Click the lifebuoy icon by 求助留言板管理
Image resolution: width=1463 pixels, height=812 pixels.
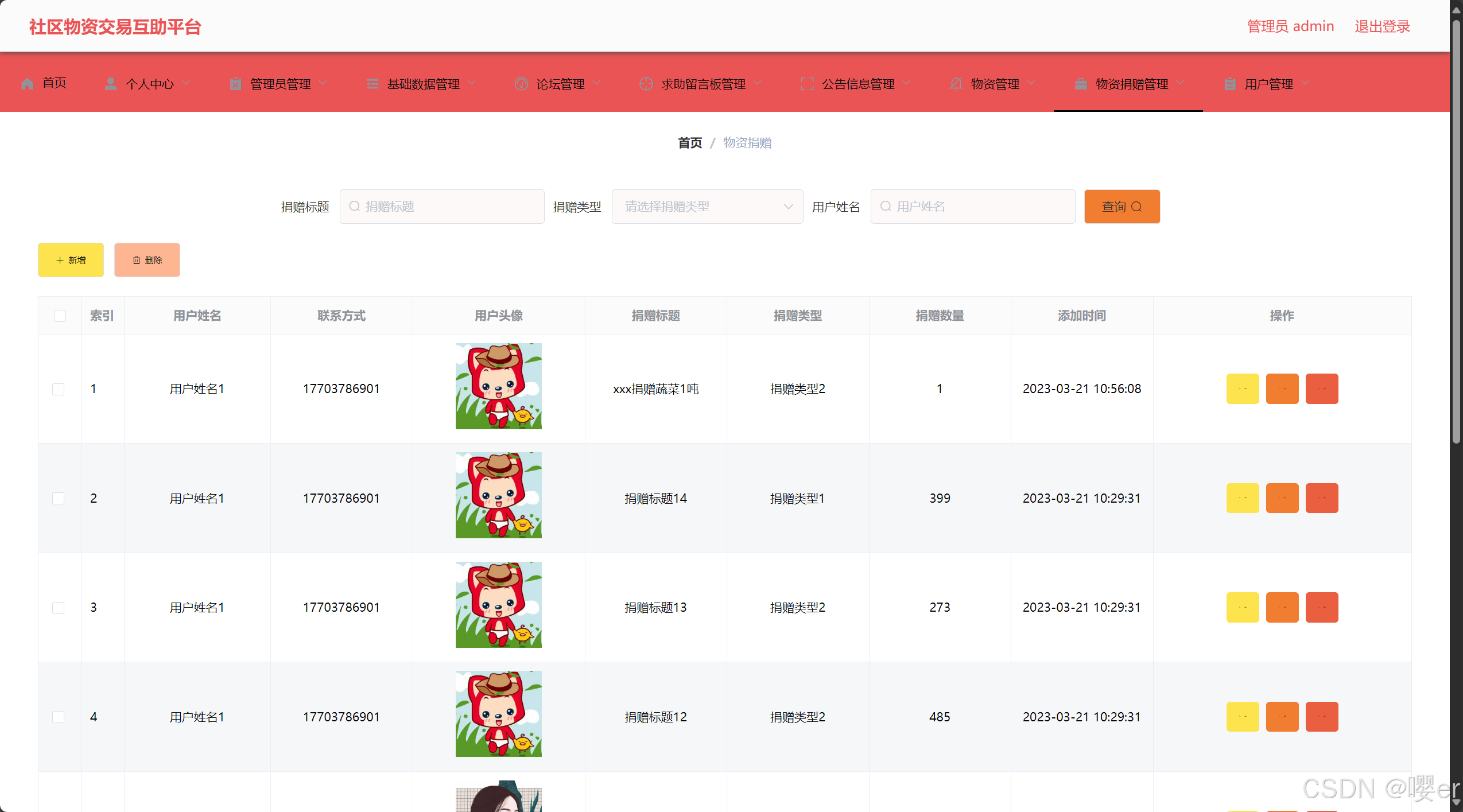point(646,84)
